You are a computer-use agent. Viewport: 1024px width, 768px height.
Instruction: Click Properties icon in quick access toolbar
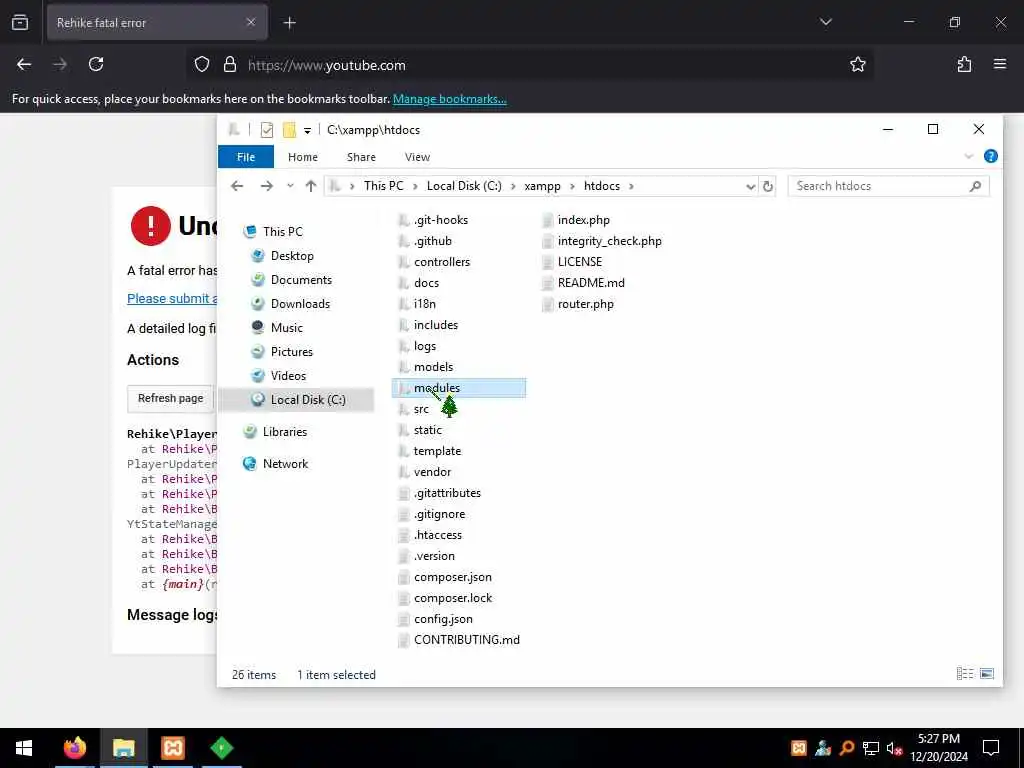click(266, 130)
